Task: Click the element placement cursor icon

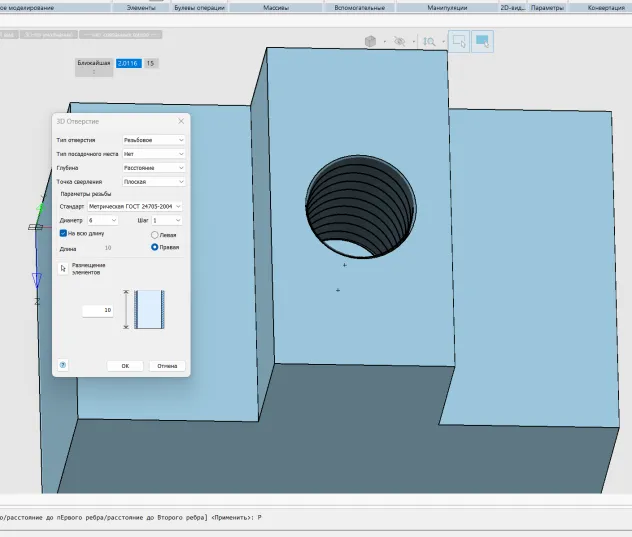Action: pyautogui.click(x=64, y=268)
